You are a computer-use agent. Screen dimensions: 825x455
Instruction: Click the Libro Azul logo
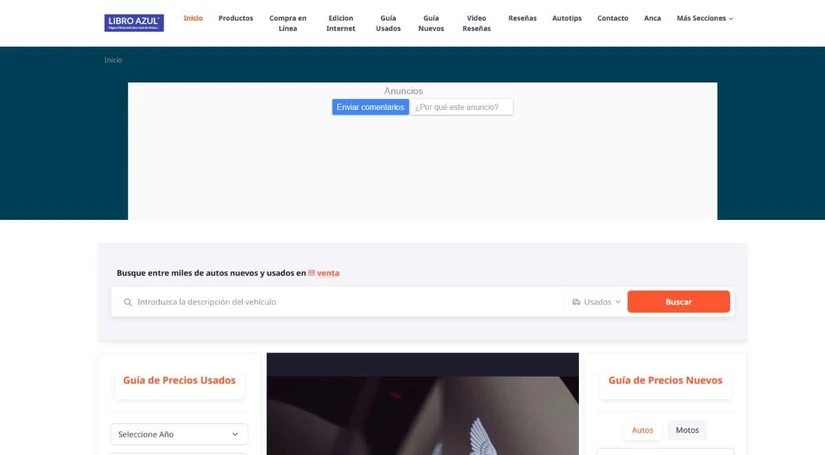pyautogui.click(x=134, y=23)
